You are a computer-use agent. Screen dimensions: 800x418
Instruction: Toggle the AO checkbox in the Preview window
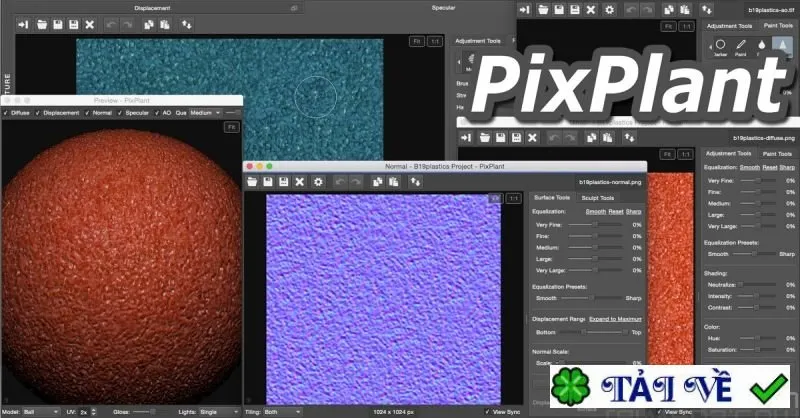(157, 113)
